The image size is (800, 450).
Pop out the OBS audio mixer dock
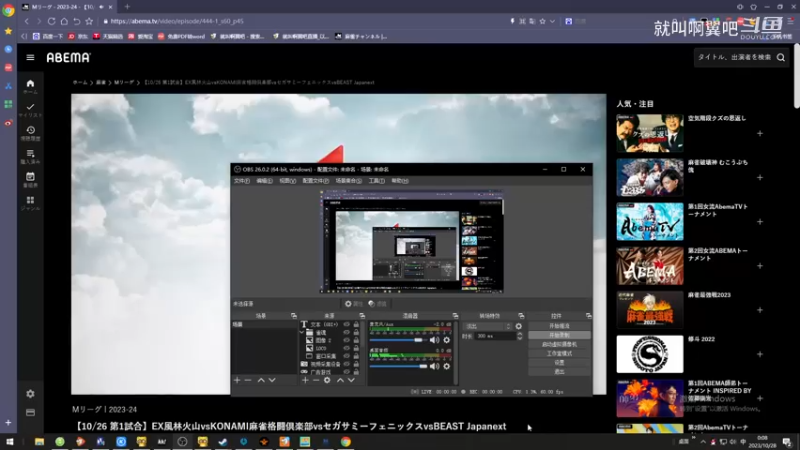point(455,316)
